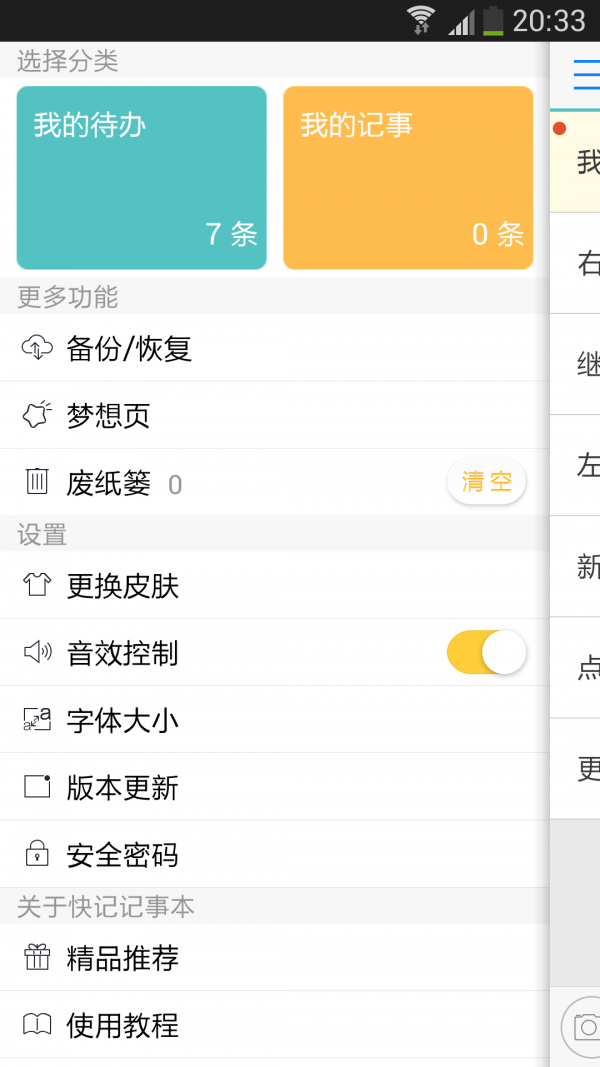The image size is (600, 1067).
Task: Tap the lock security password icon
Action: [37, 855]
